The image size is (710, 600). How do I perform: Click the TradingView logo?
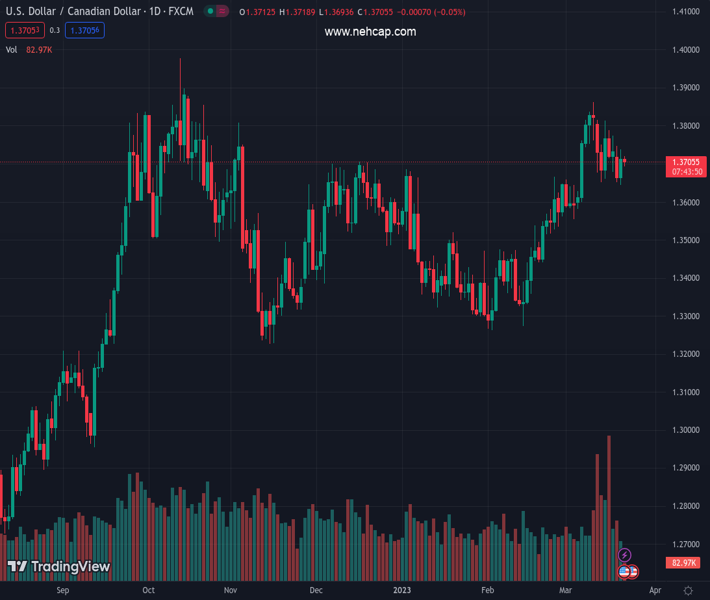click(x=59, y=567)
